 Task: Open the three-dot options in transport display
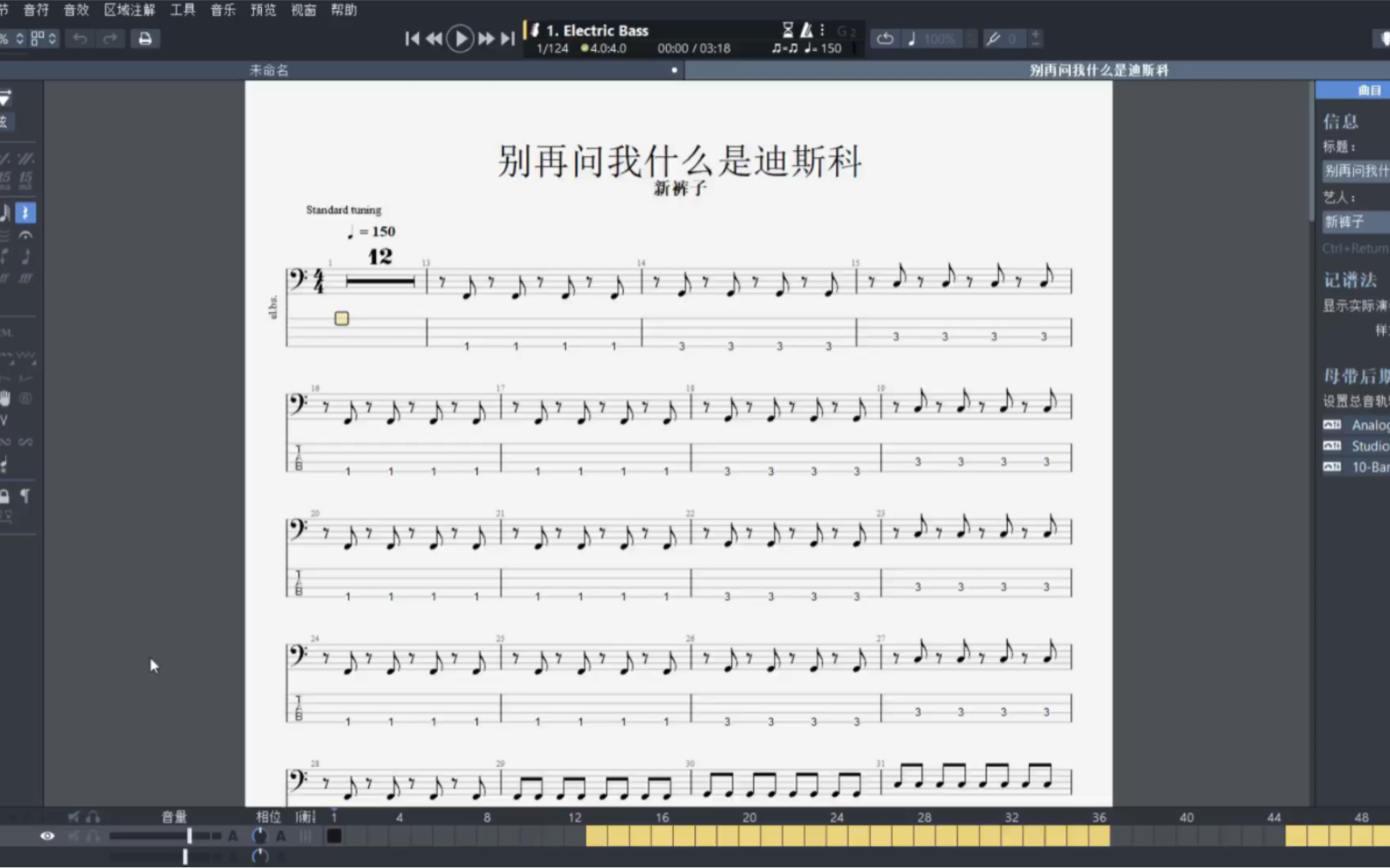(x=822, y=30)
